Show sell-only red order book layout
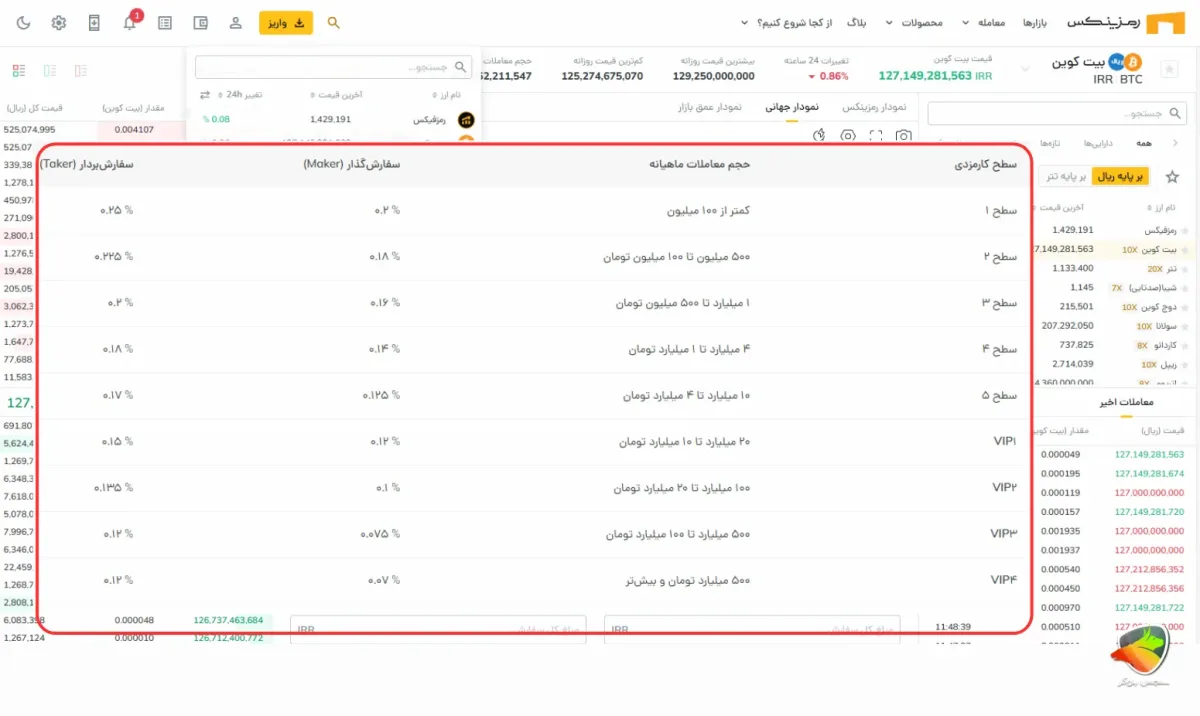 coord(81,71)
